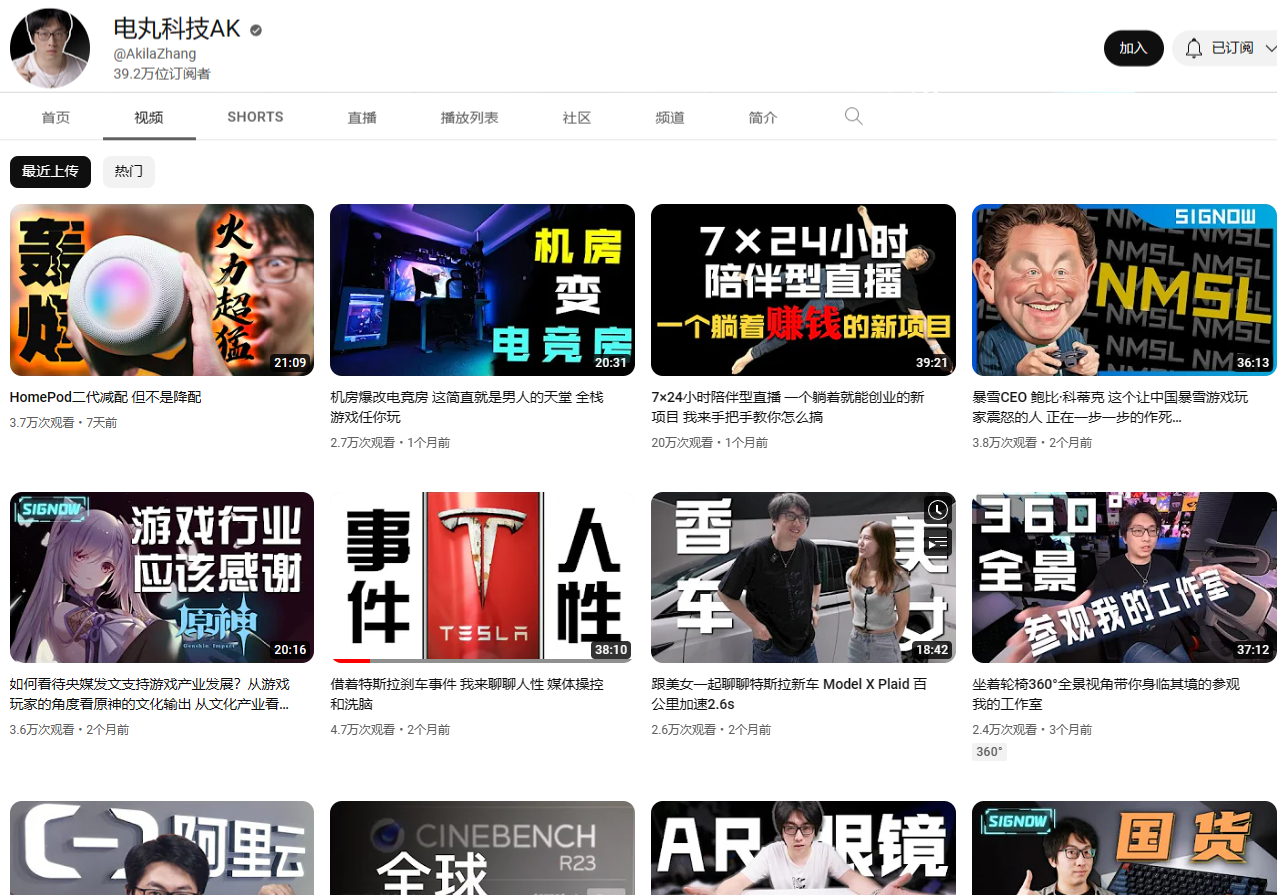Image resolution: width=1277 pixels, height=895 pixels.
Task: Click title 如何看待央媒发文支持游戏产业发展
Action: pos(150,694)
